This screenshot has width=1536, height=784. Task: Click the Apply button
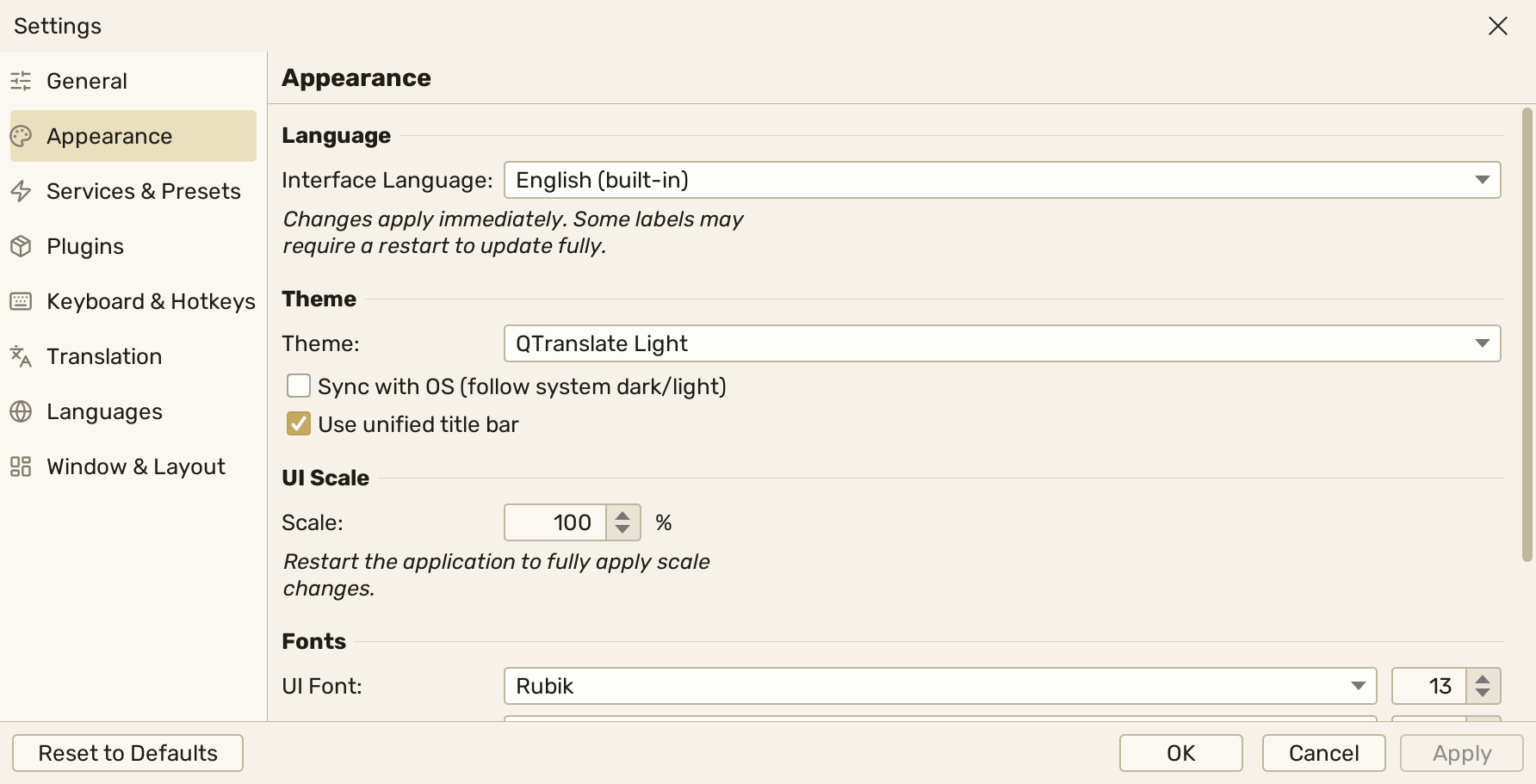point(1462,753)
